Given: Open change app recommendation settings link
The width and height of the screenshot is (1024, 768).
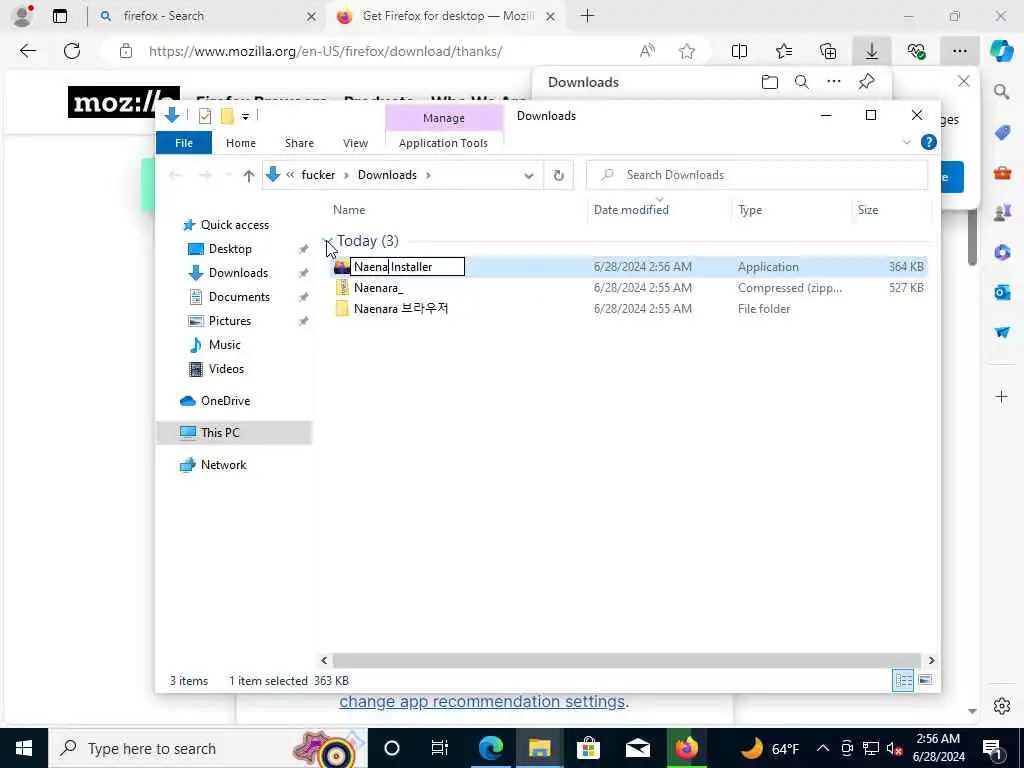Looking at the screenshot, I should point(482,702).
